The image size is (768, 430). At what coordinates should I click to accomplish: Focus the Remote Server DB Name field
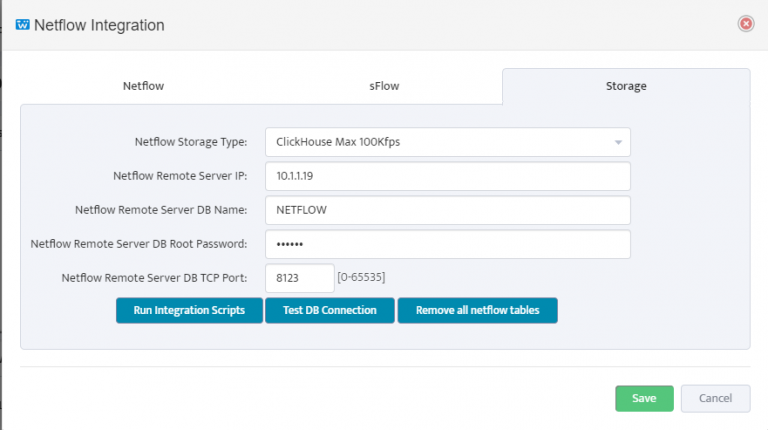[447, 210]
